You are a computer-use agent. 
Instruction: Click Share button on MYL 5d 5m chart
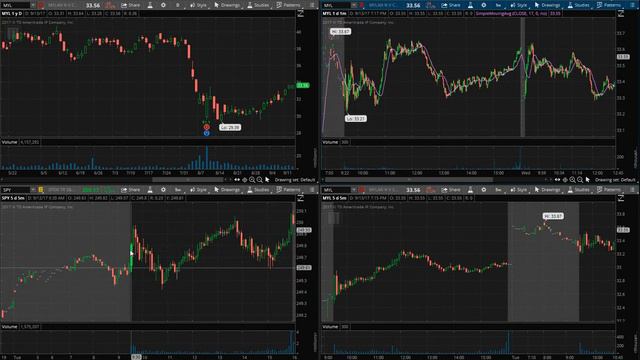pos(451,190)
